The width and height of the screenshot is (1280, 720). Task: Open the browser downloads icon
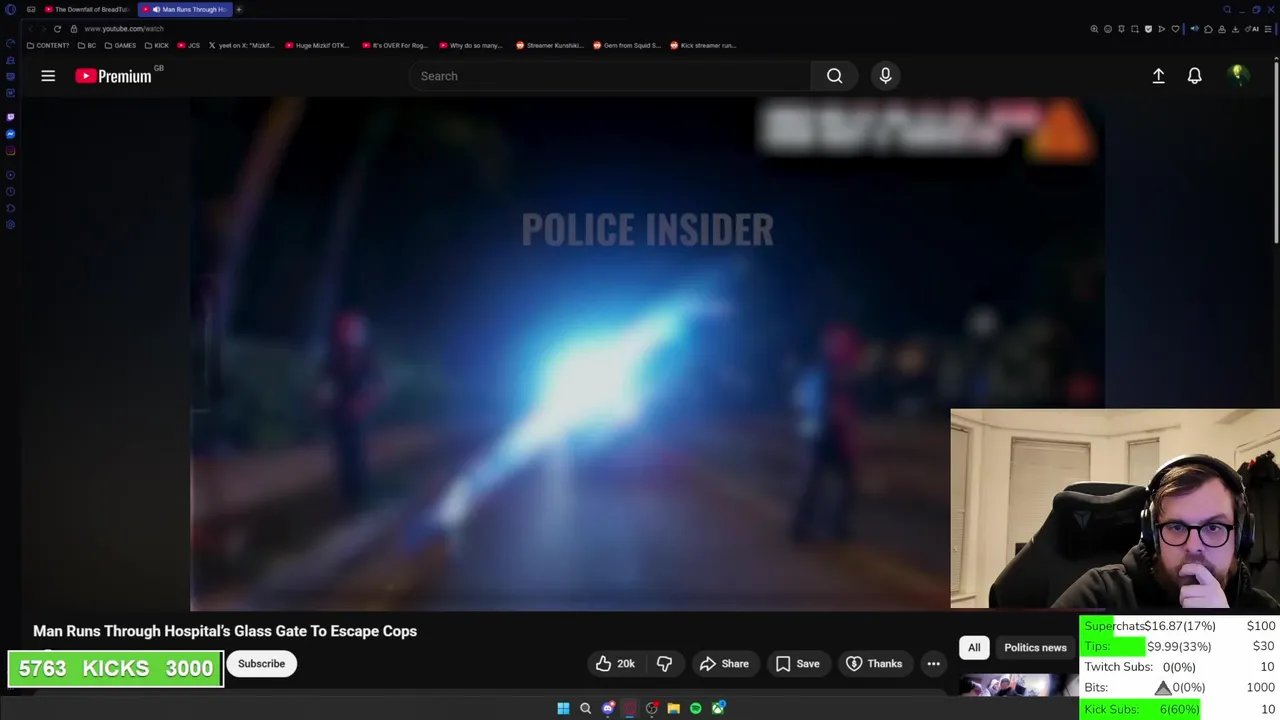pyautogui.click(x=1235, y=29)
